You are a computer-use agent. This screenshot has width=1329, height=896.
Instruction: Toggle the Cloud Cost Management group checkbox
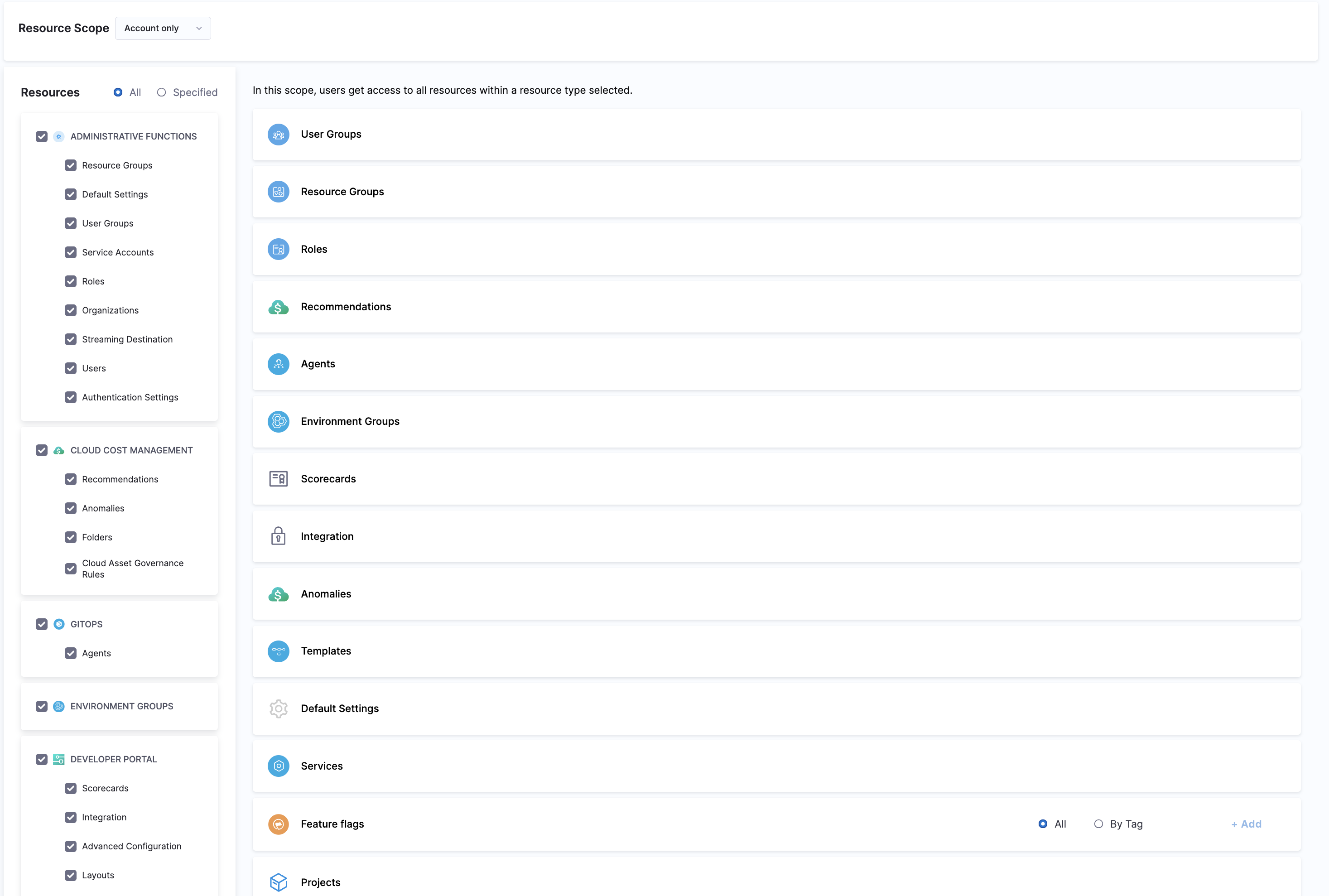(x=42, y=450)
